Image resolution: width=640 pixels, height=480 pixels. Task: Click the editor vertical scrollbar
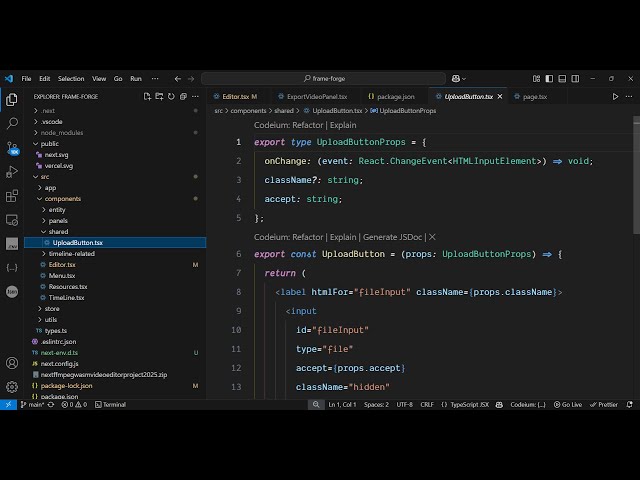(x=636, y=176)
